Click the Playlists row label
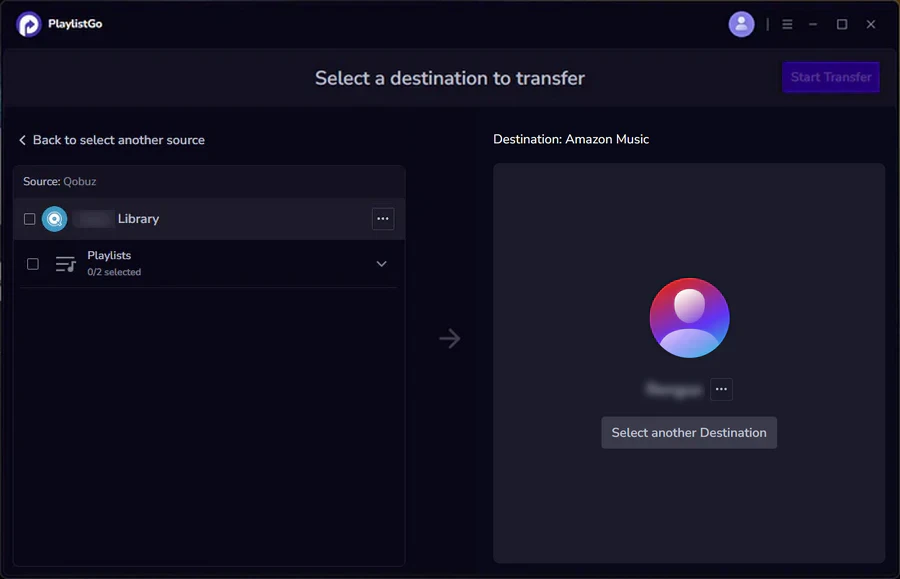900x579 pixels. [x=109, y=255]
